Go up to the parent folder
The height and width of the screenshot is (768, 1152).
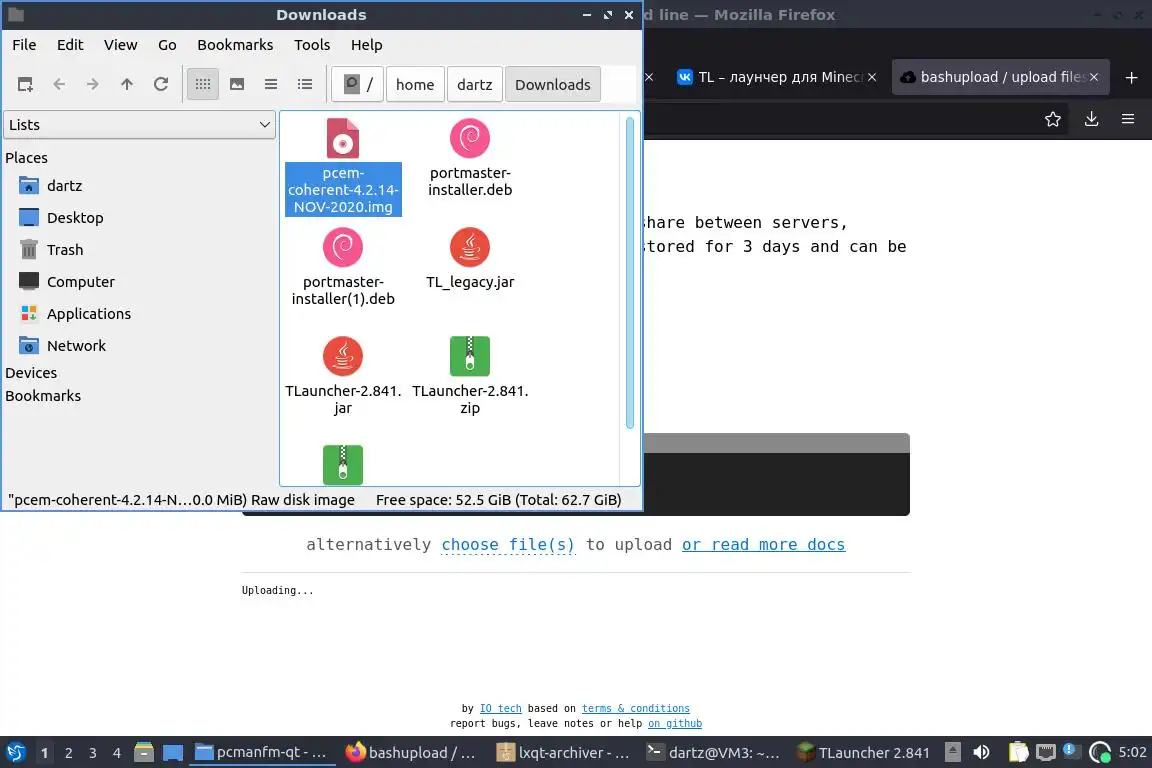point(127,85)
